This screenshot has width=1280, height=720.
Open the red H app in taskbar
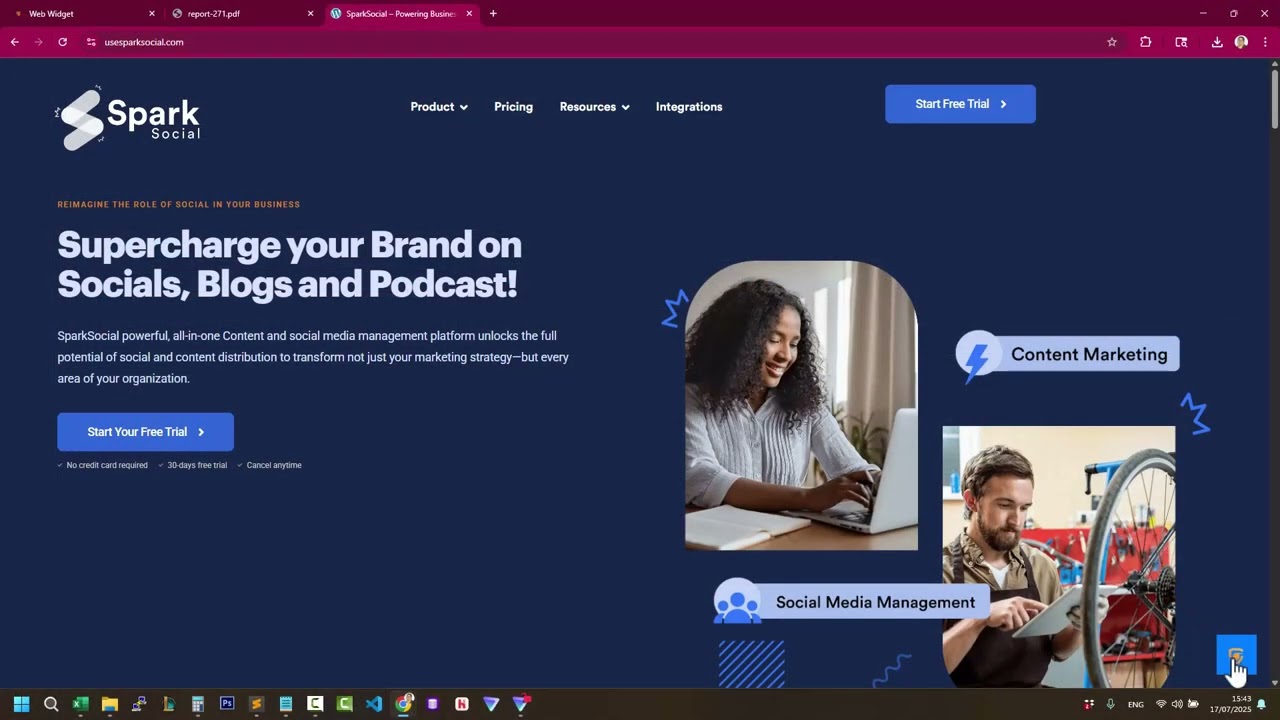(462, 704)
